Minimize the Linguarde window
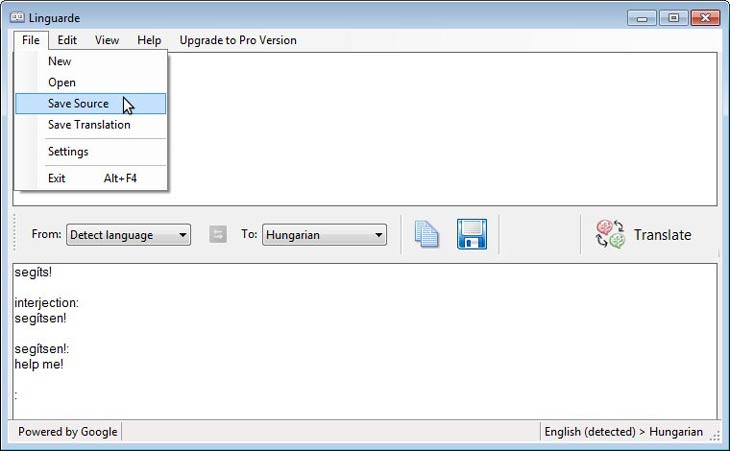 pyautogui.click(x=642, y=18)
